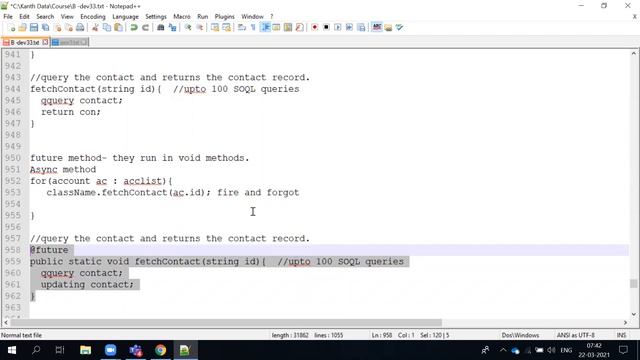This screenshot has height=360, width=640.
Task: Open the Function List panel icon
Action: [x=299, y=27]
